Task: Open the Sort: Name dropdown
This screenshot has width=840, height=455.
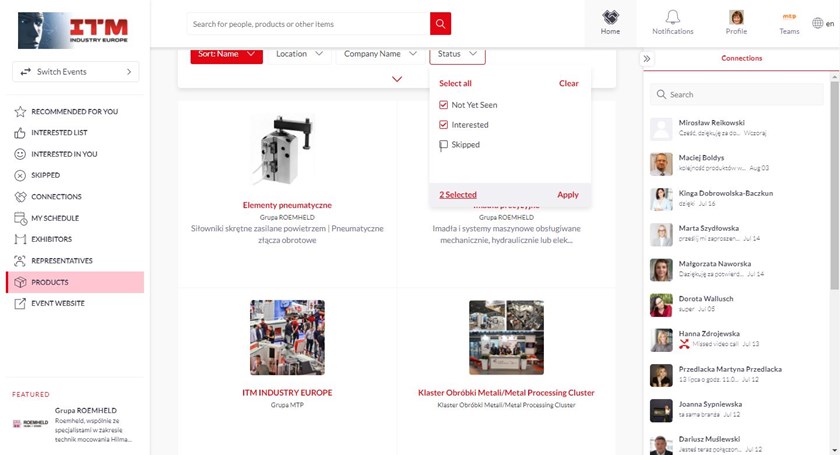Action: pyautogui.click(x=226, y=54)
